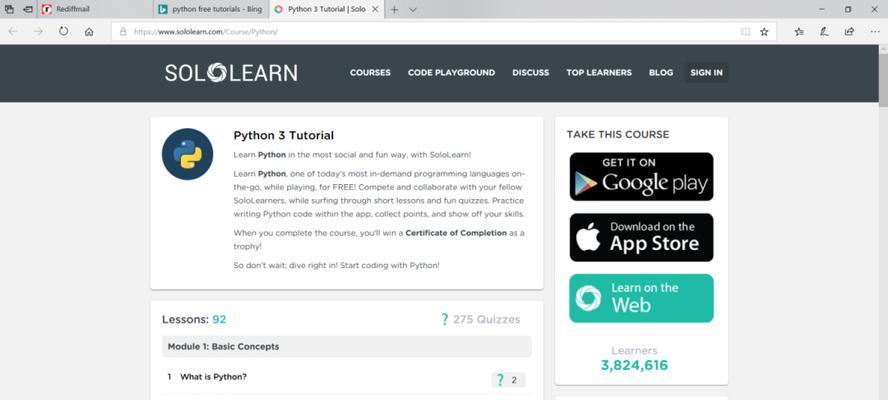Click the browser Forward arrow

click(38, 32)
